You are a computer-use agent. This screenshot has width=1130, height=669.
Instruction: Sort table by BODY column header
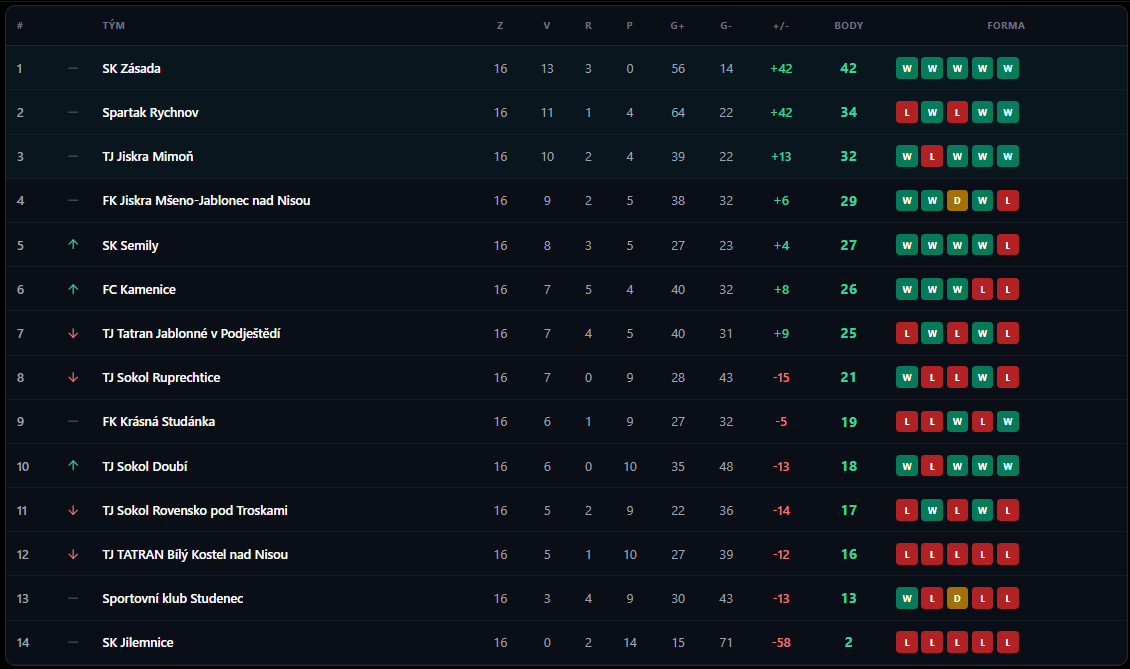click(848, 26)
